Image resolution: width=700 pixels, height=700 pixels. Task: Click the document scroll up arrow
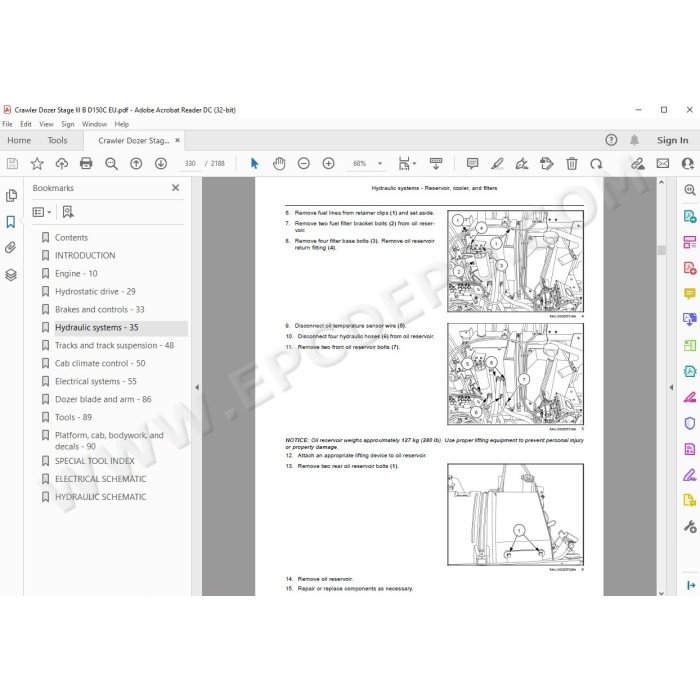click(661, 182)
